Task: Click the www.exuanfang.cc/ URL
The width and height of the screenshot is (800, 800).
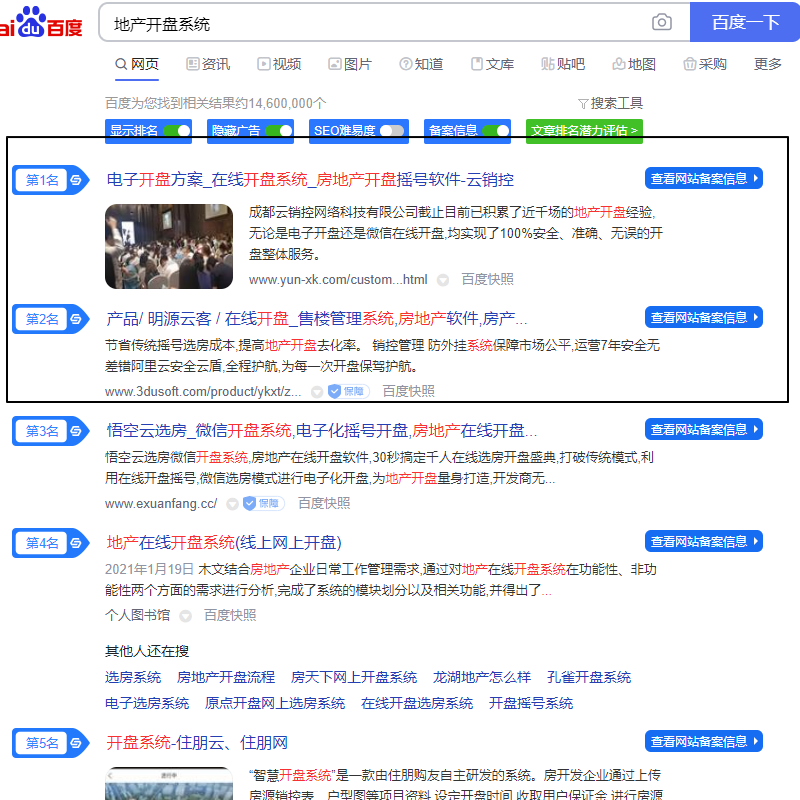Action: click(161, 504)
